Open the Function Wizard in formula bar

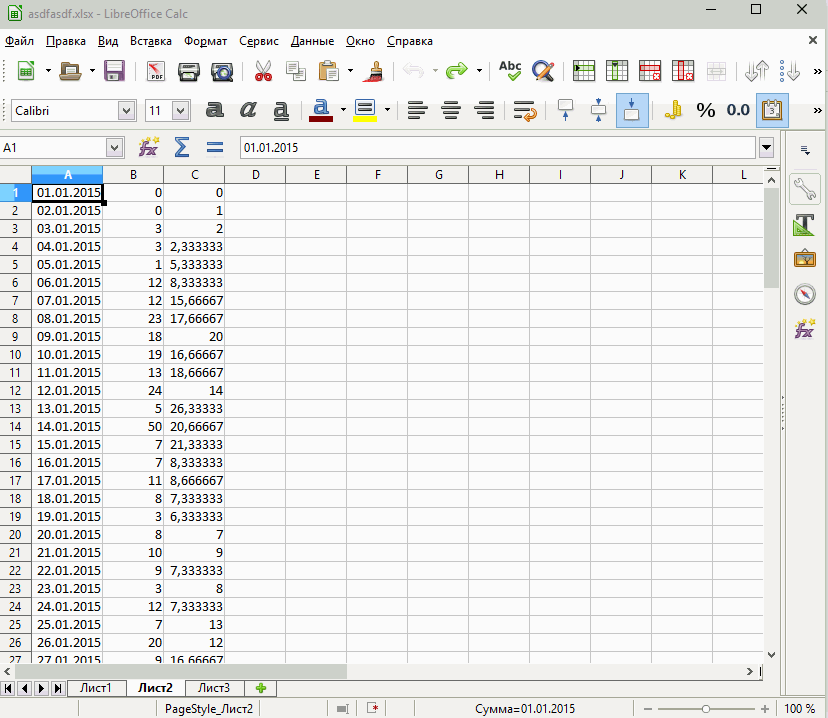pyautogui.click(x=148, y=148)
